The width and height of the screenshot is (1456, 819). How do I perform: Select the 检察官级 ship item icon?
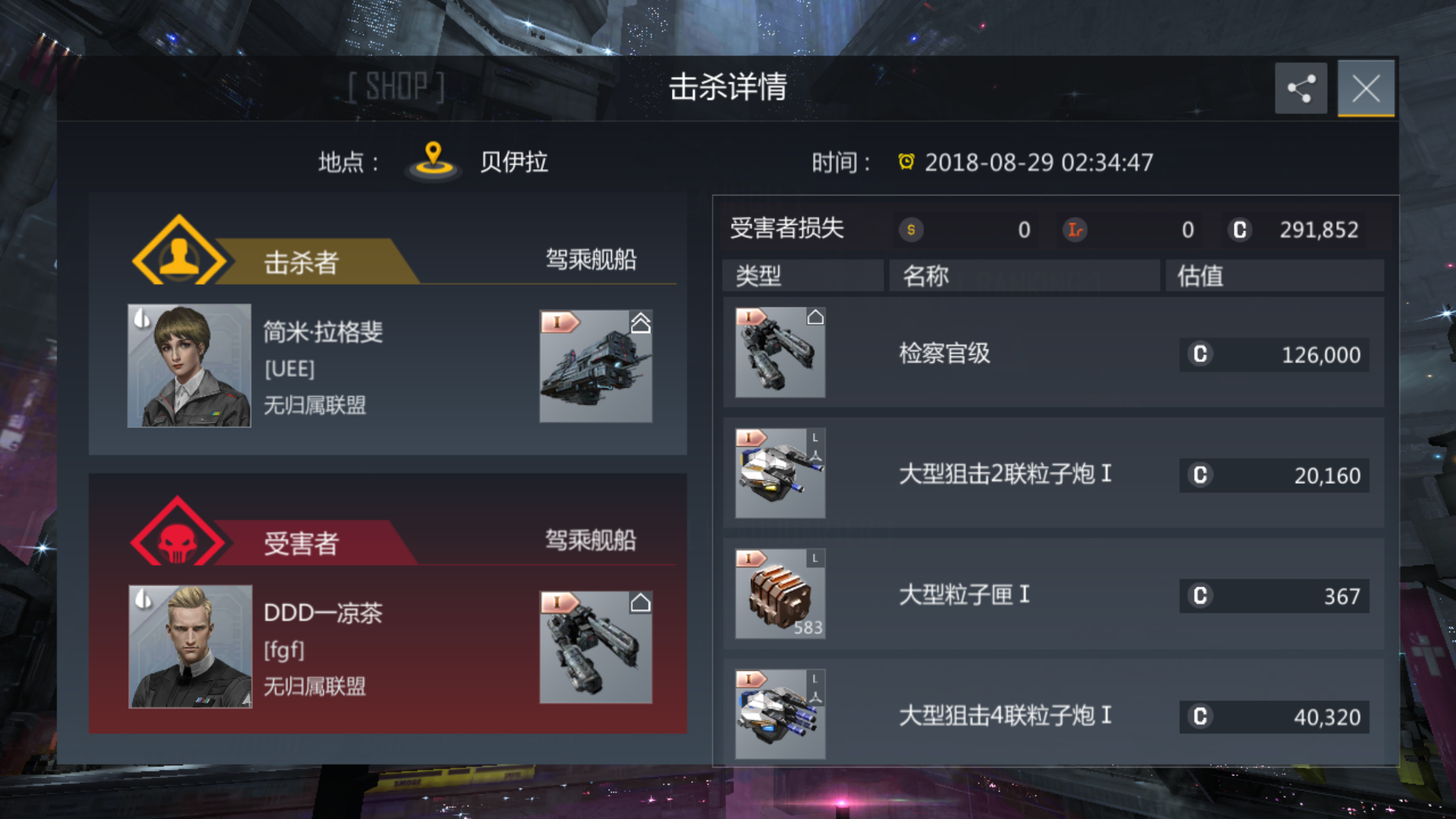[780, 352]
